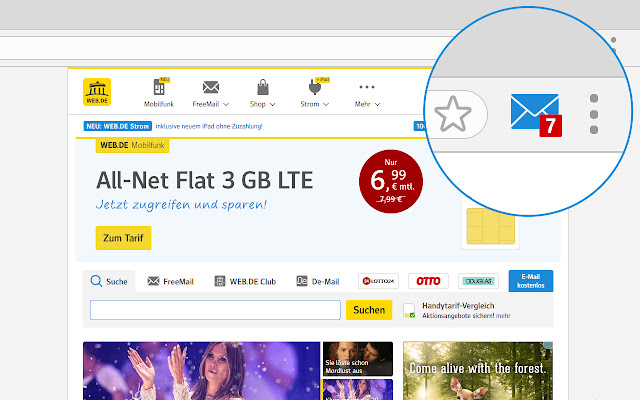640x400 pixels.
Task: Expand the Mehr dropdown chevron
Action: tap(377, 104)
